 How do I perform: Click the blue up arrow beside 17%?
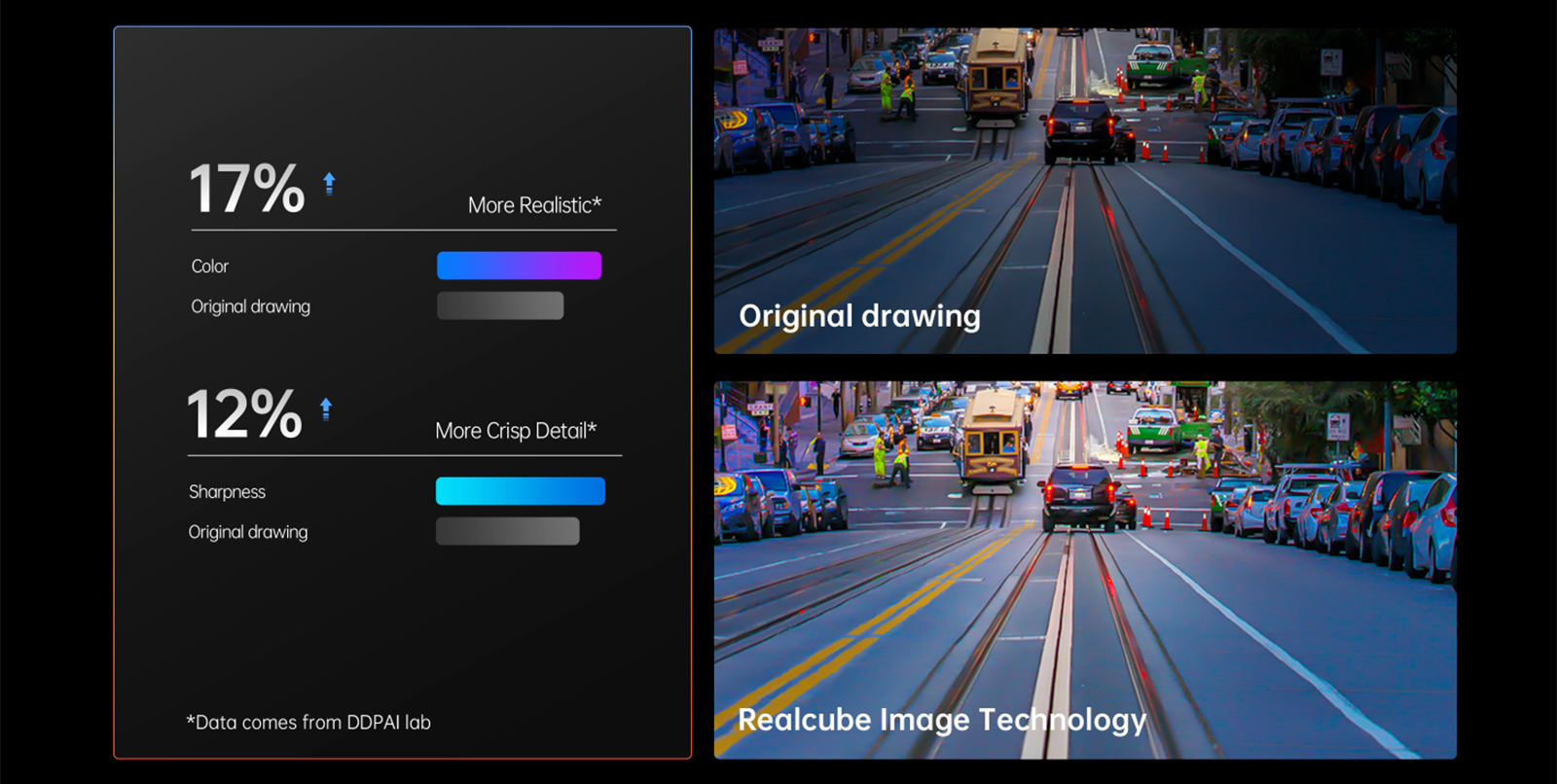329,184
